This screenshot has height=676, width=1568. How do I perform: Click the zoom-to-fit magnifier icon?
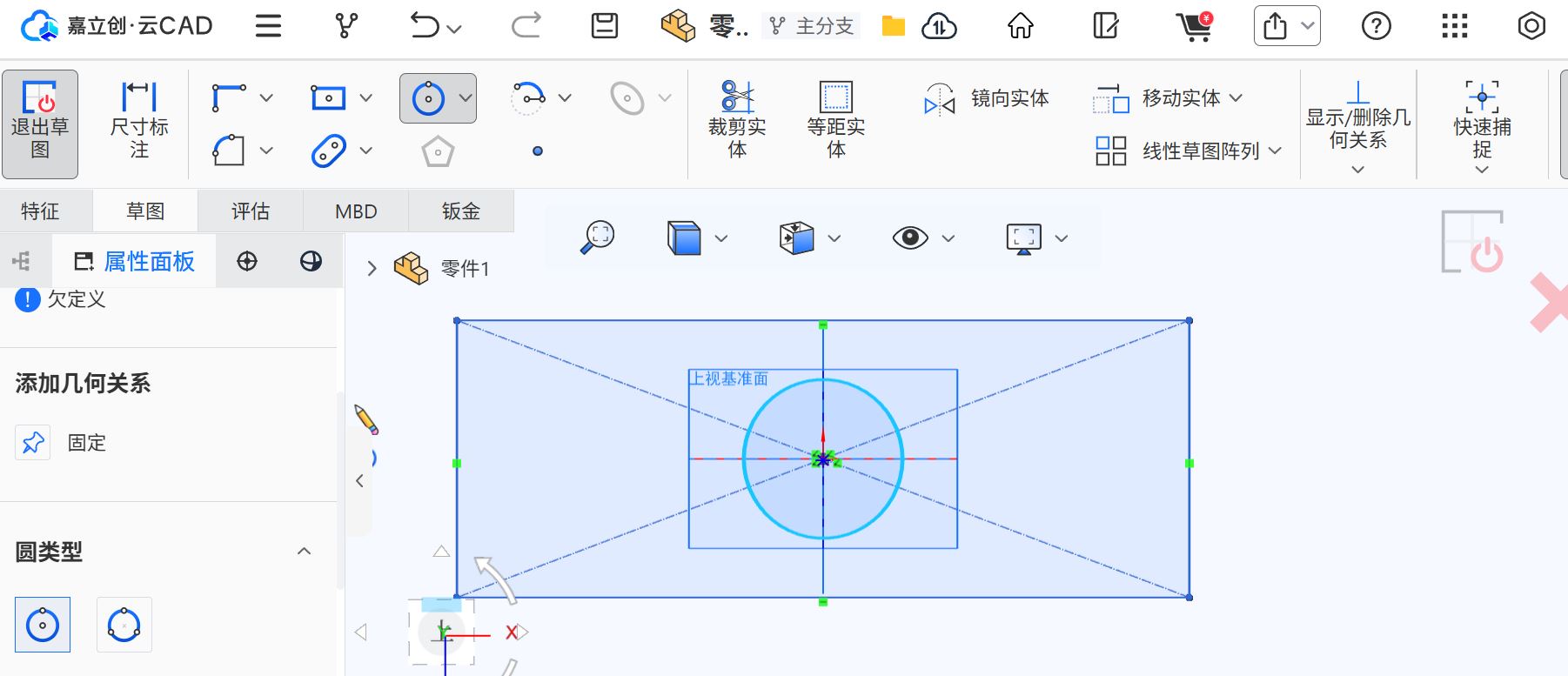[x=598, y=238]
